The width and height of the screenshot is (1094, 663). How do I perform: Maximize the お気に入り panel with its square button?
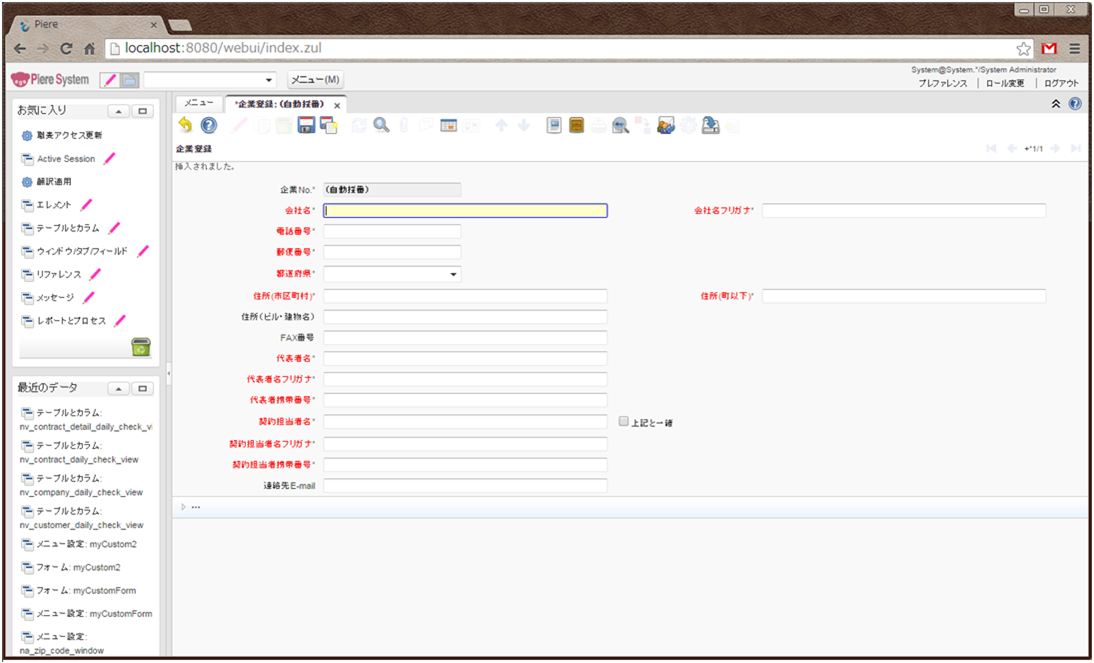(x=142, y=112)
